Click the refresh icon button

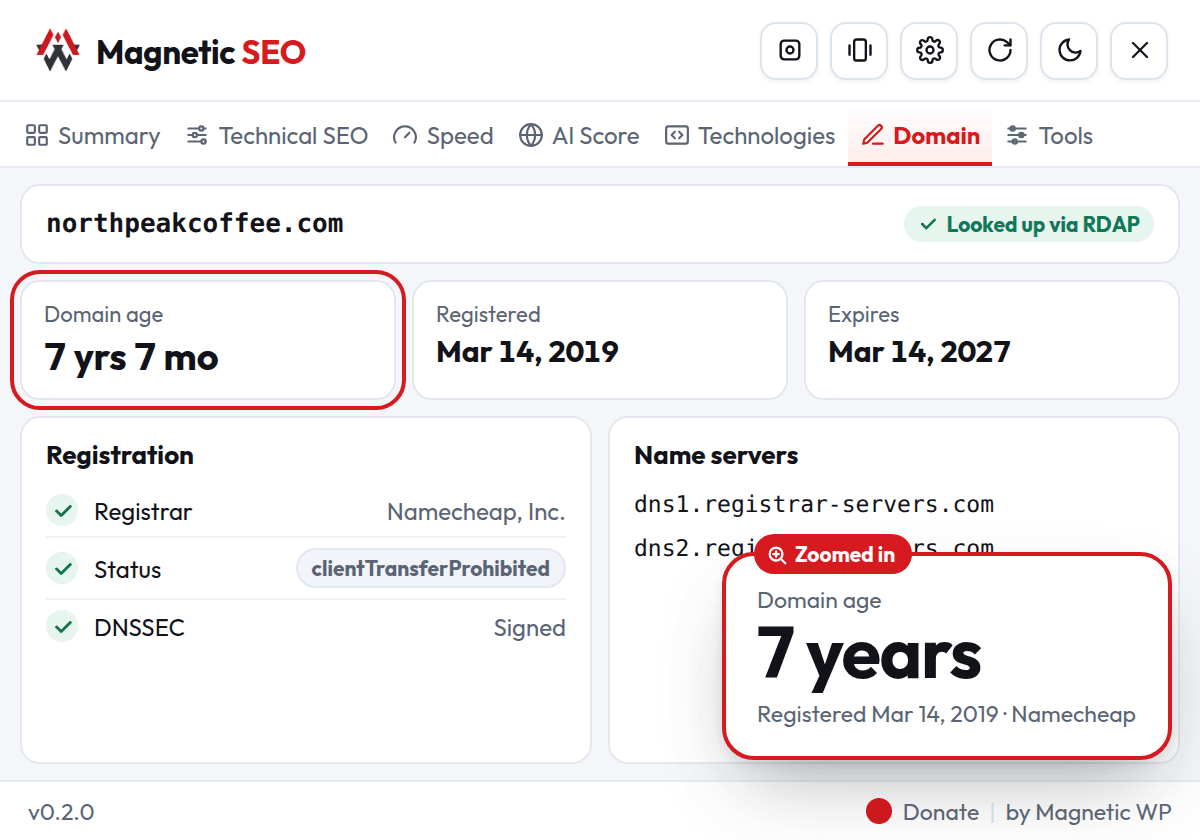(x=1000, y=50)
